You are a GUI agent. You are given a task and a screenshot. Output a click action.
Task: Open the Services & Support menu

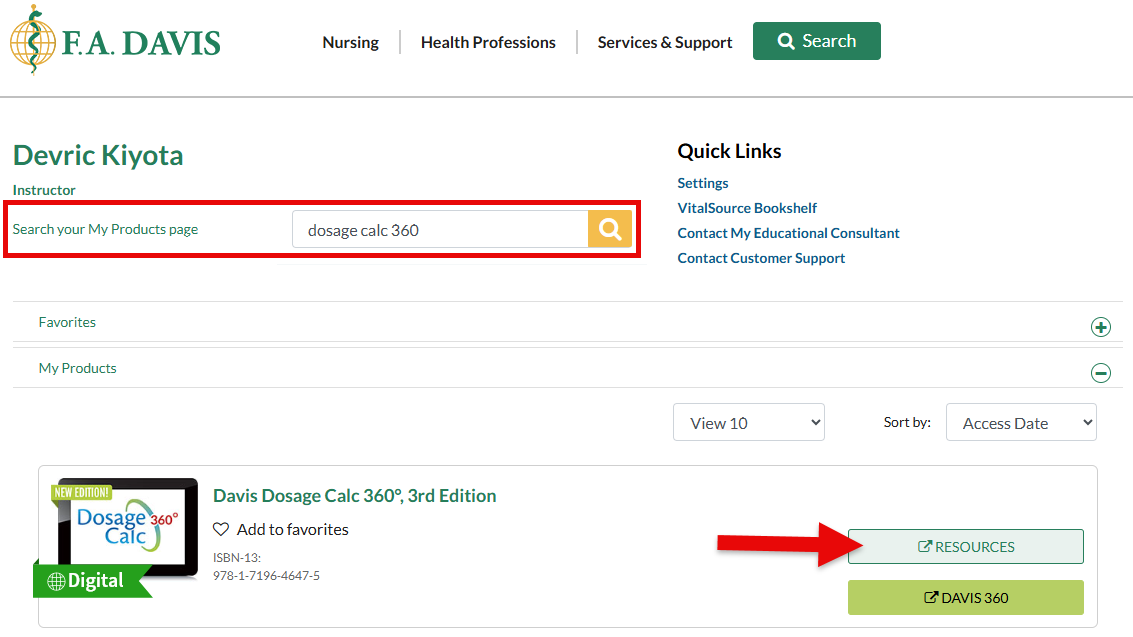coord(665,42)
